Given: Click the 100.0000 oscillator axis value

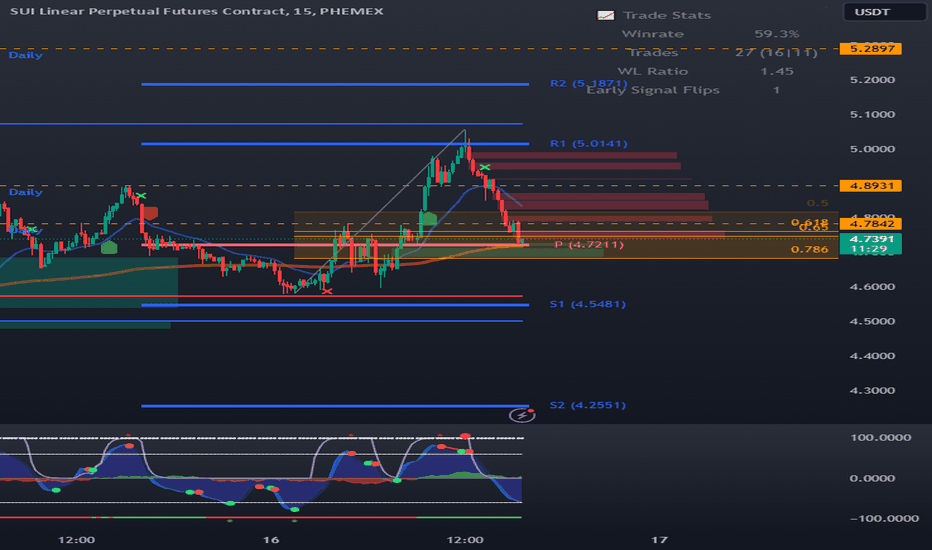Looking at the screenshot, I should tap(880, 437).
